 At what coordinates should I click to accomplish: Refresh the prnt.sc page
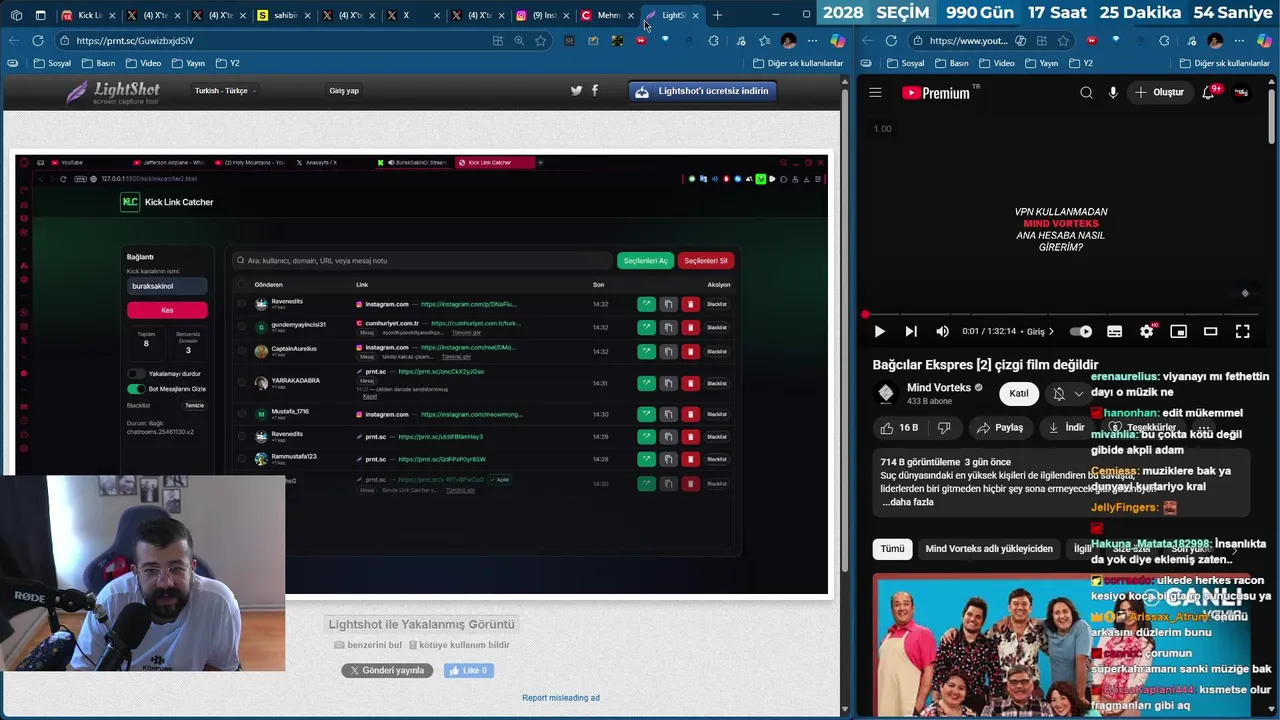pos(38,41)
